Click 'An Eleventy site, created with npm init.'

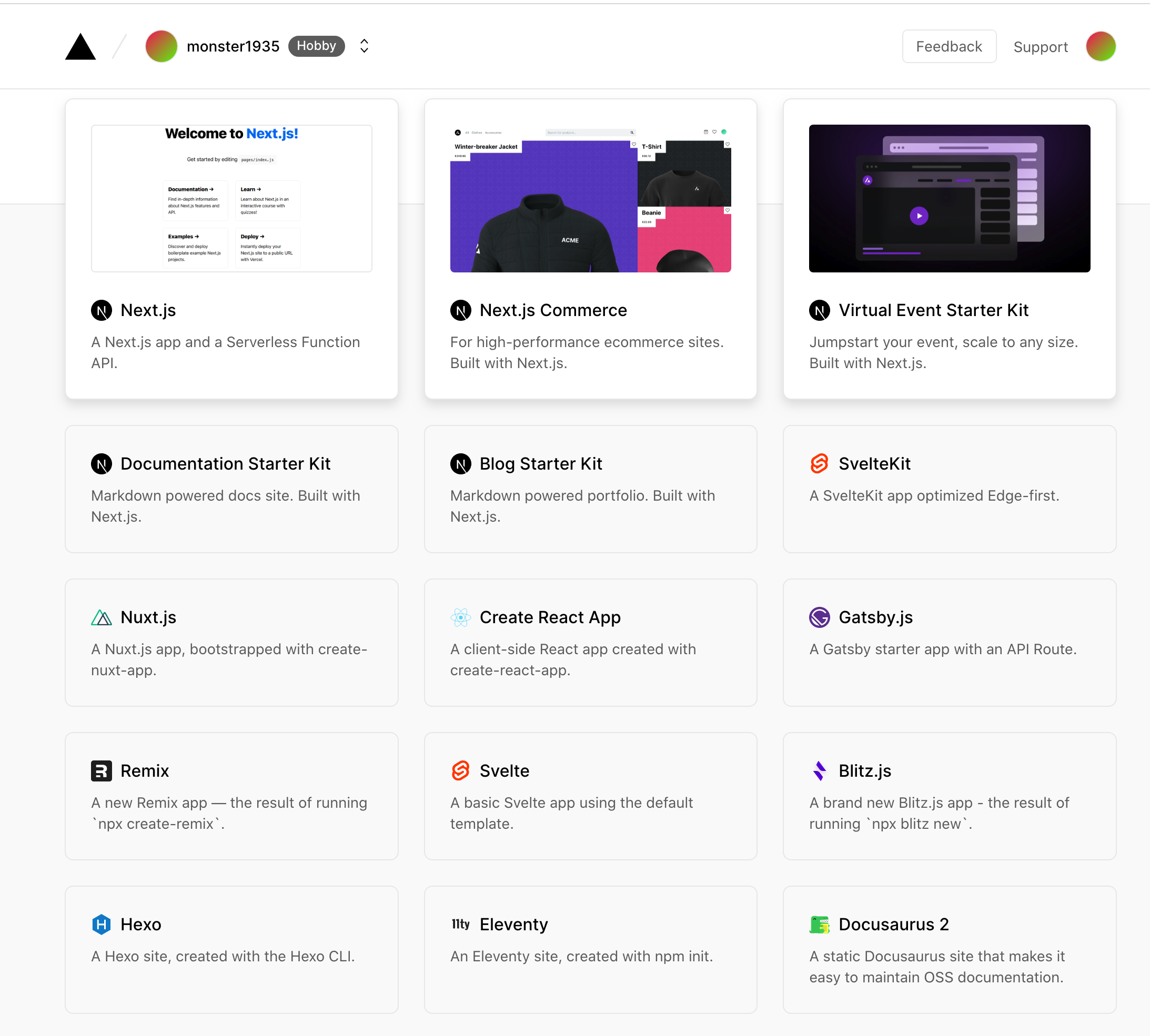point(581,956)
